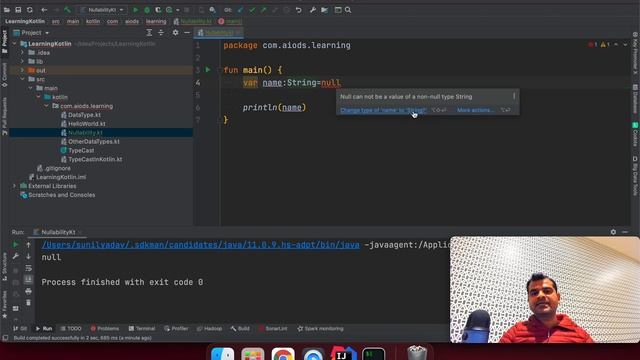Click the Open file toolbar icon
The image size is (640, 360).
[x=7, y=10]
